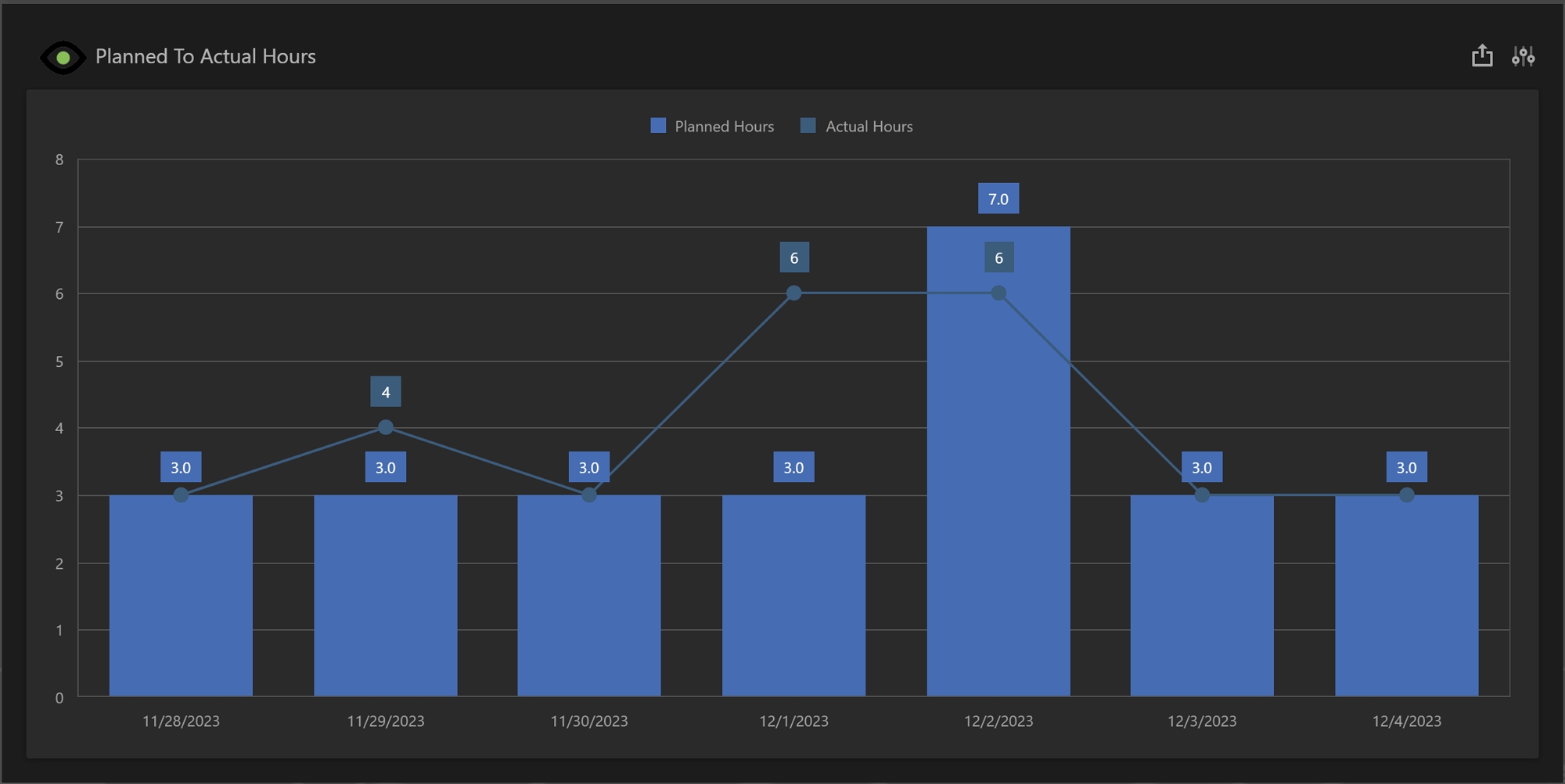This screenshot has height=784, width=1565.
Task: Click the Actual Hours legend color swatch
Action: click(808, 126)
